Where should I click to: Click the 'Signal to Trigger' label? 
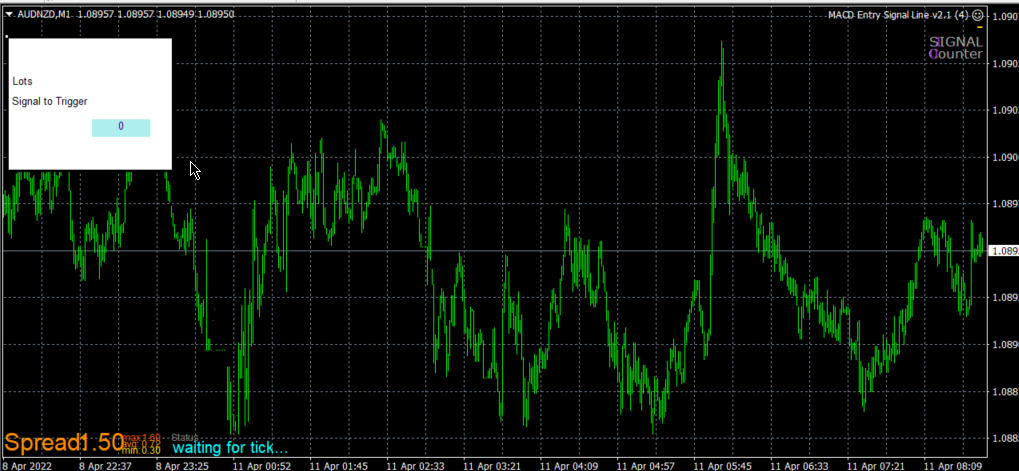[x=49, y=101]
